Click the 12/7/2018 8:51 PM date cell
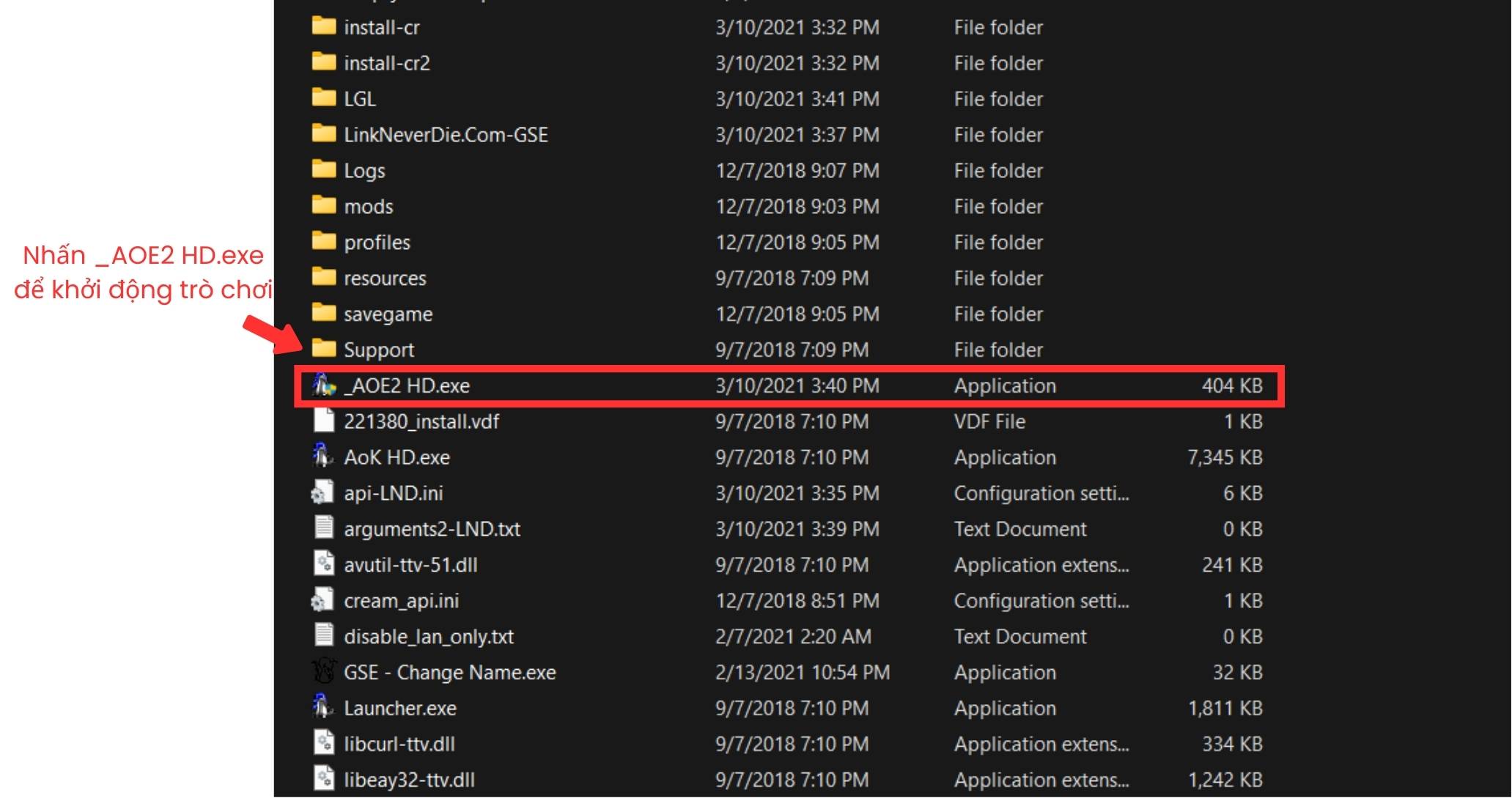Screen dimensions: 1512x798 (x=797, y=601)
